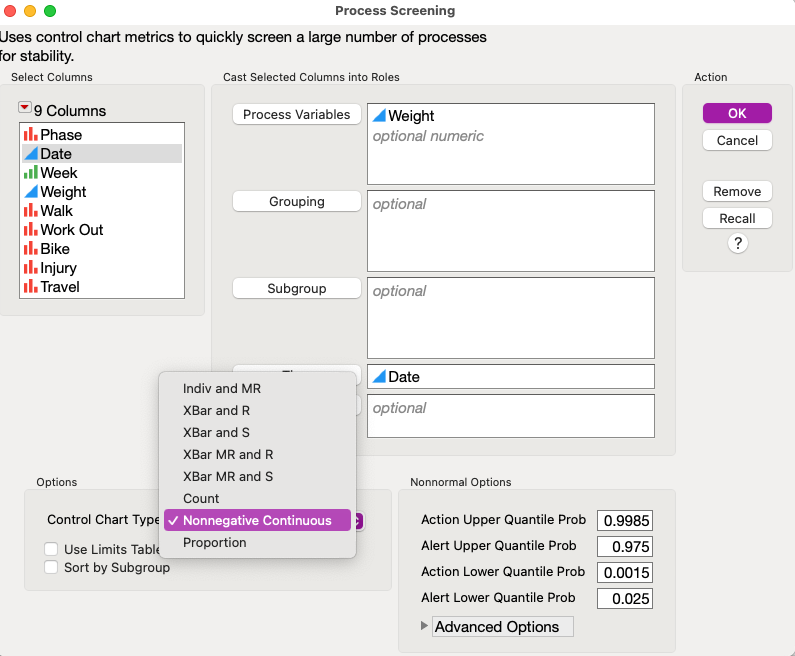The height and width of the screenshot is (656, 795).
Task: Click the Alert Upper Quantile Prob field
Action: coord(625,546)
